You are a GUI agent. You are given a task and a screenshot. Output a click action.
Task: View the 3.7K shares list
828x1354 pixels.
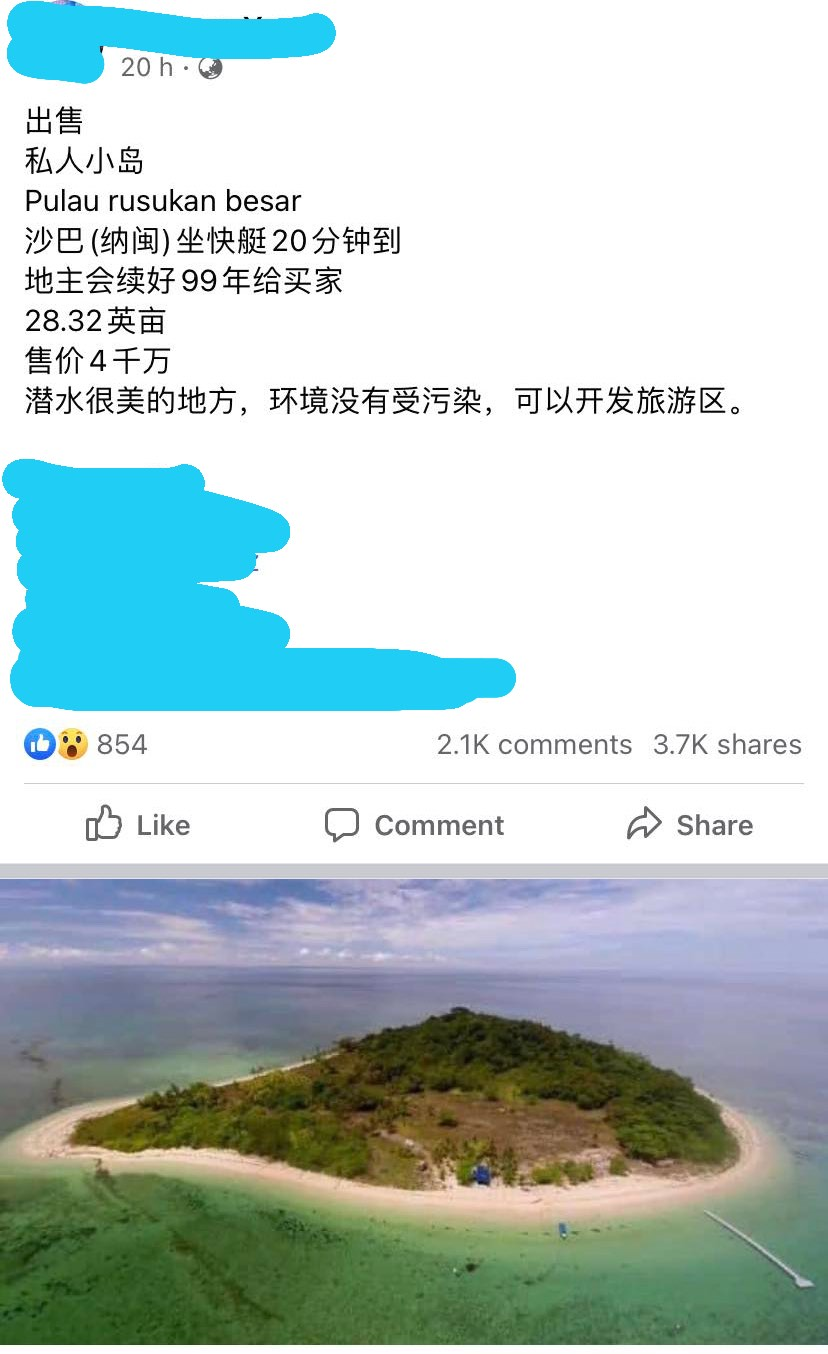pyautogui.click(x=727, y=745)
